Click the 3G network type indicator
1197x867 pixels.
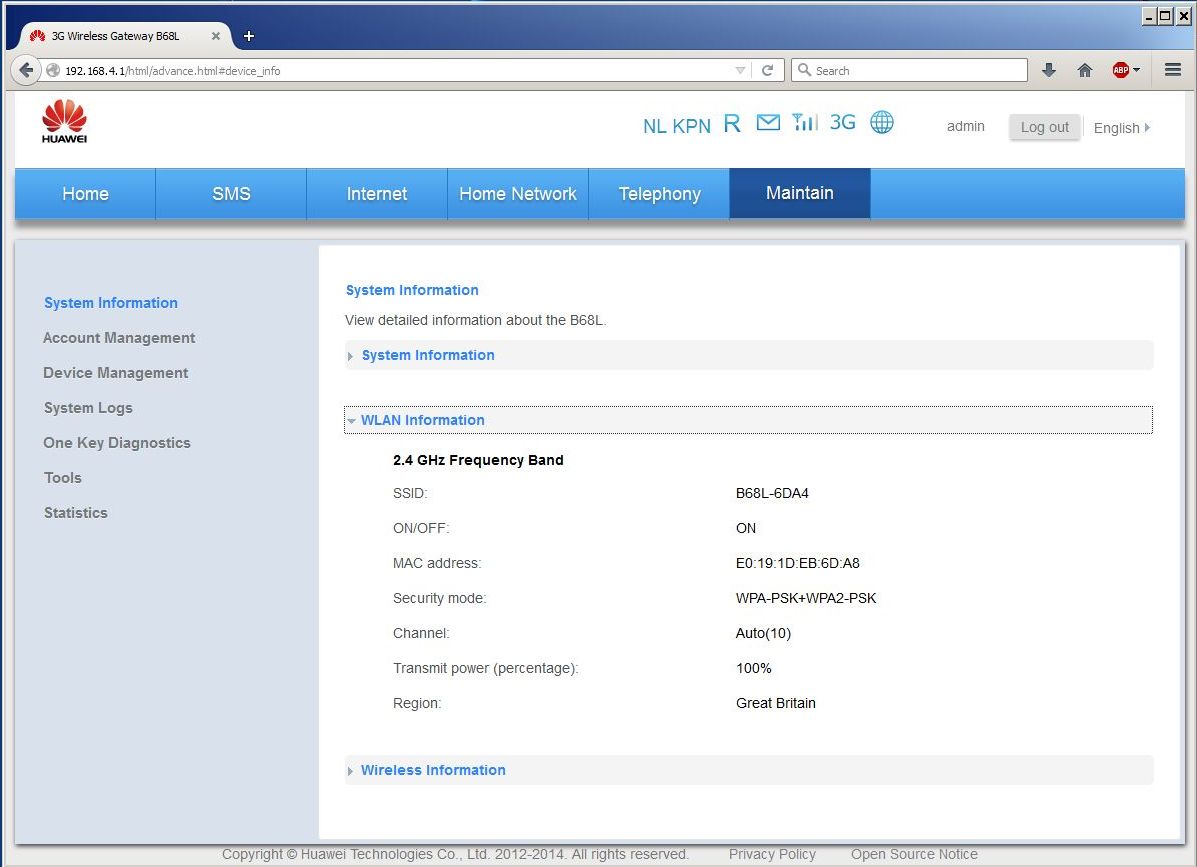coord(843,122)
